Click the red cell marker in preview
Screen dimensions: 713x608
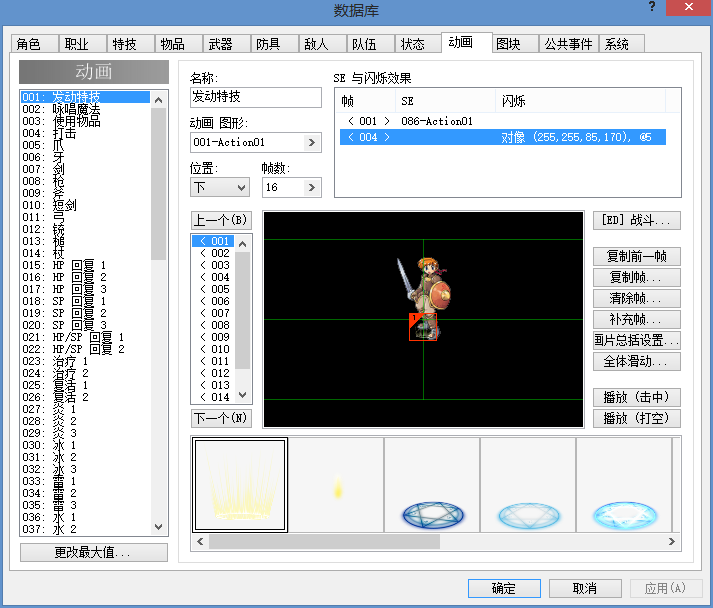423,327
